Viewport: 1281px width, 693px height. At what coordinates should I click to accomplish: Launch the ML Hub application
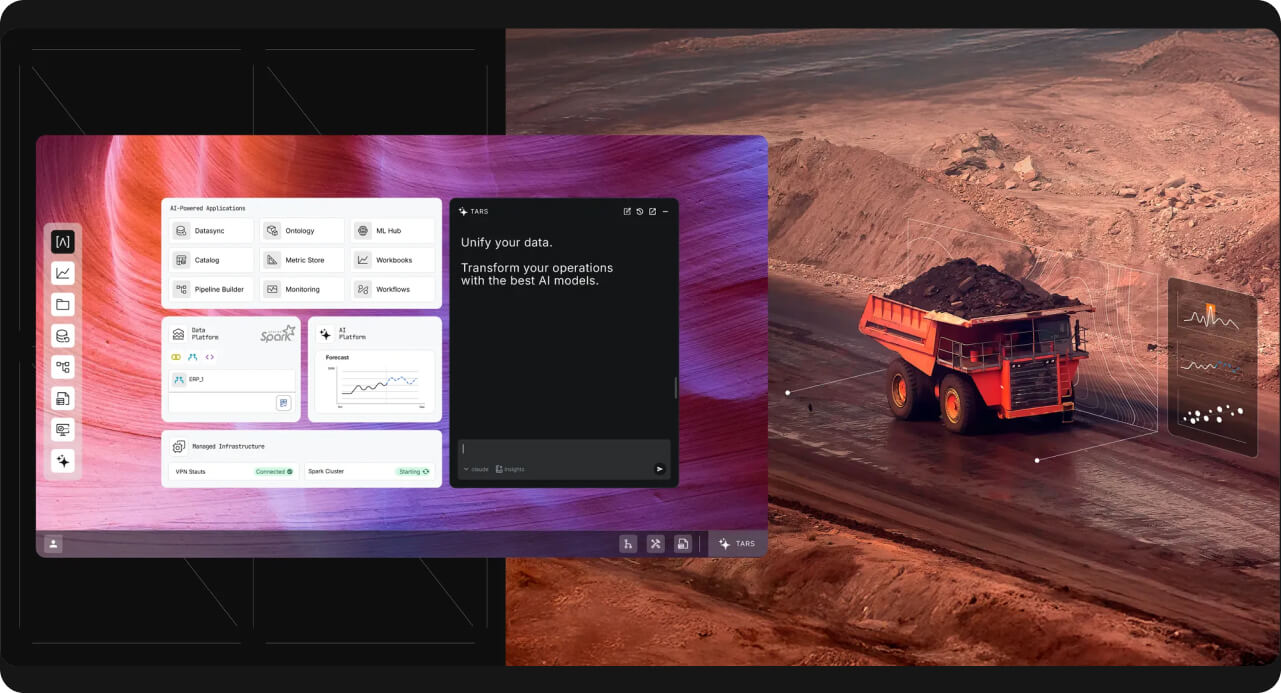pyautogui.click(x=392, y=231)
